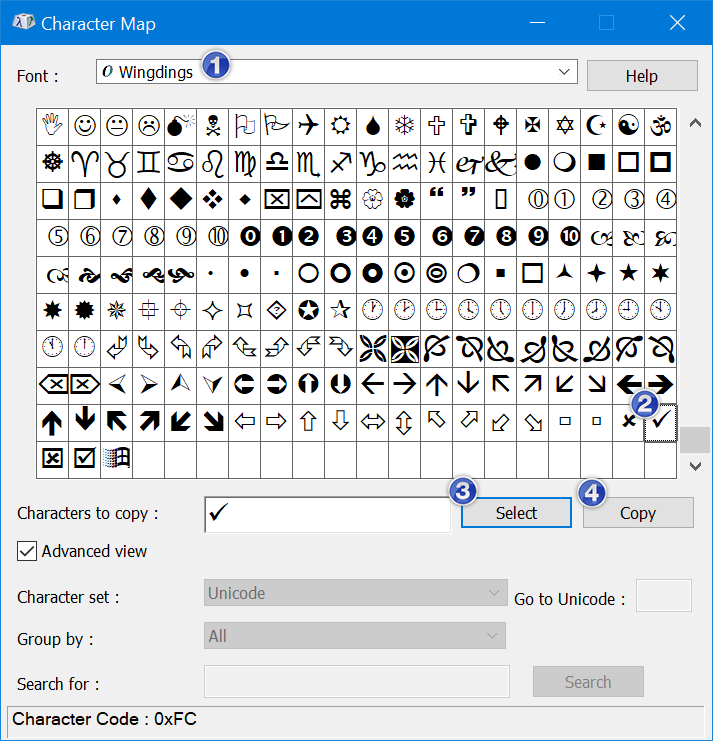Click the scrollbar down arrow of character grid

click(695, 466)
